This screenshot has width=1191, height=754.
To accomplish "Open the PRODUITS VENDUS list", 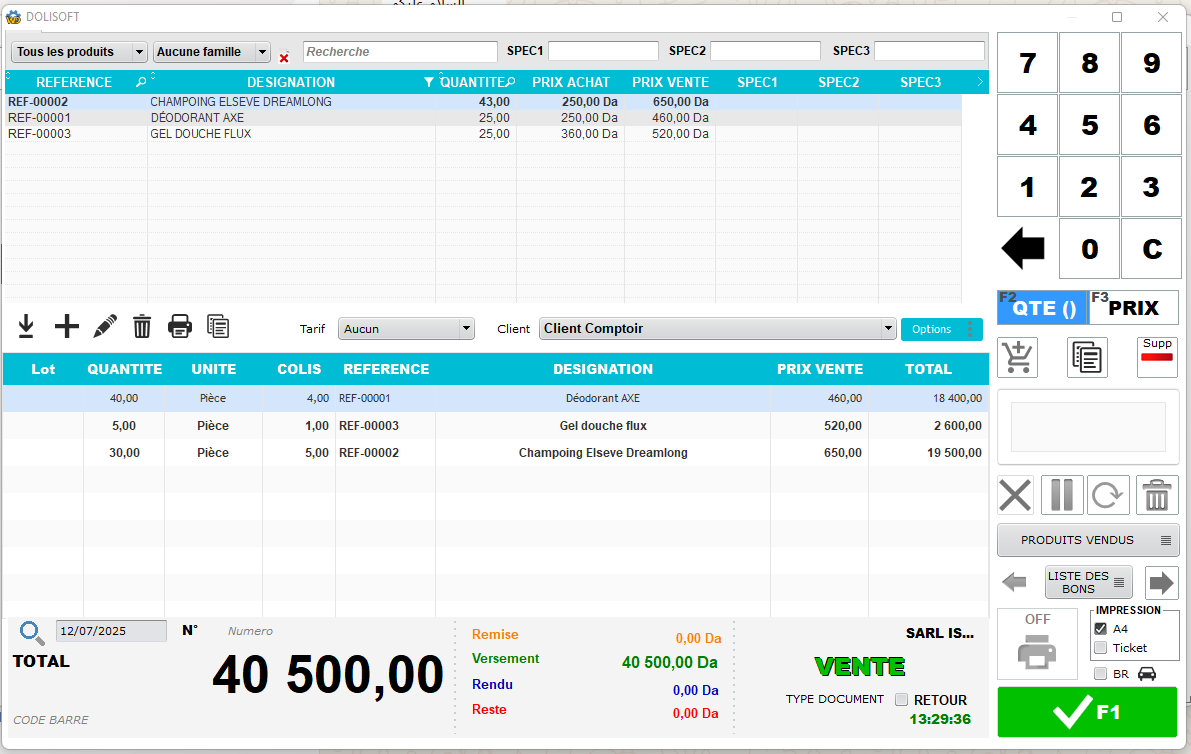I will point(1087,540).
